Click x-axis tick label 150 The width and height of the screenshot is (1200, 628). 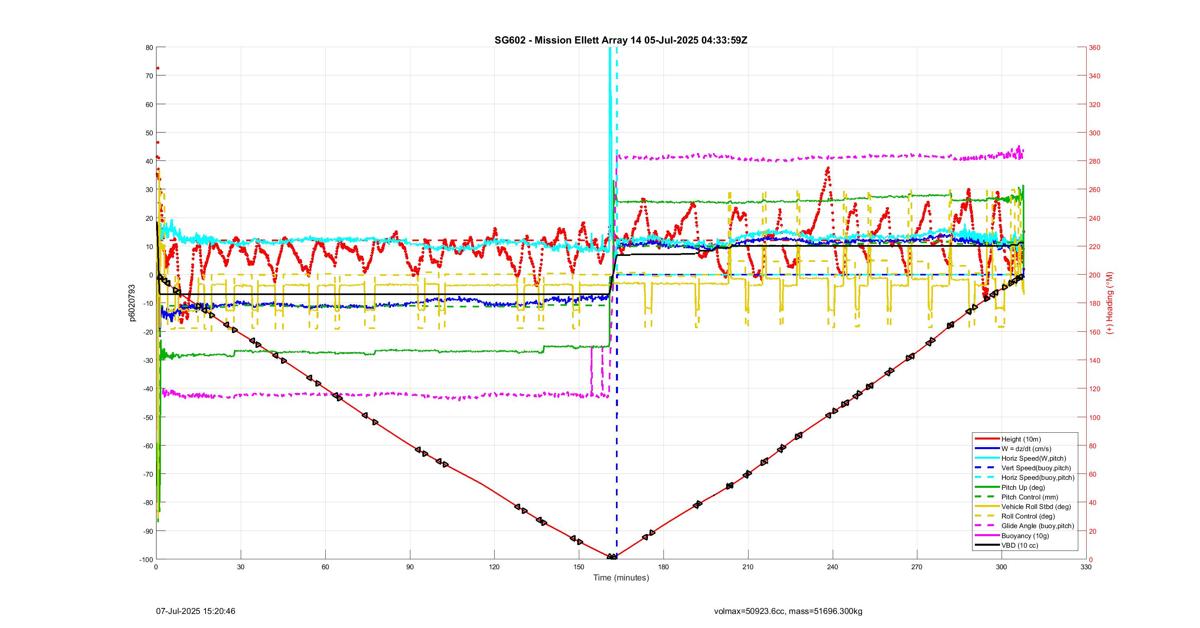tap(579, 567)
